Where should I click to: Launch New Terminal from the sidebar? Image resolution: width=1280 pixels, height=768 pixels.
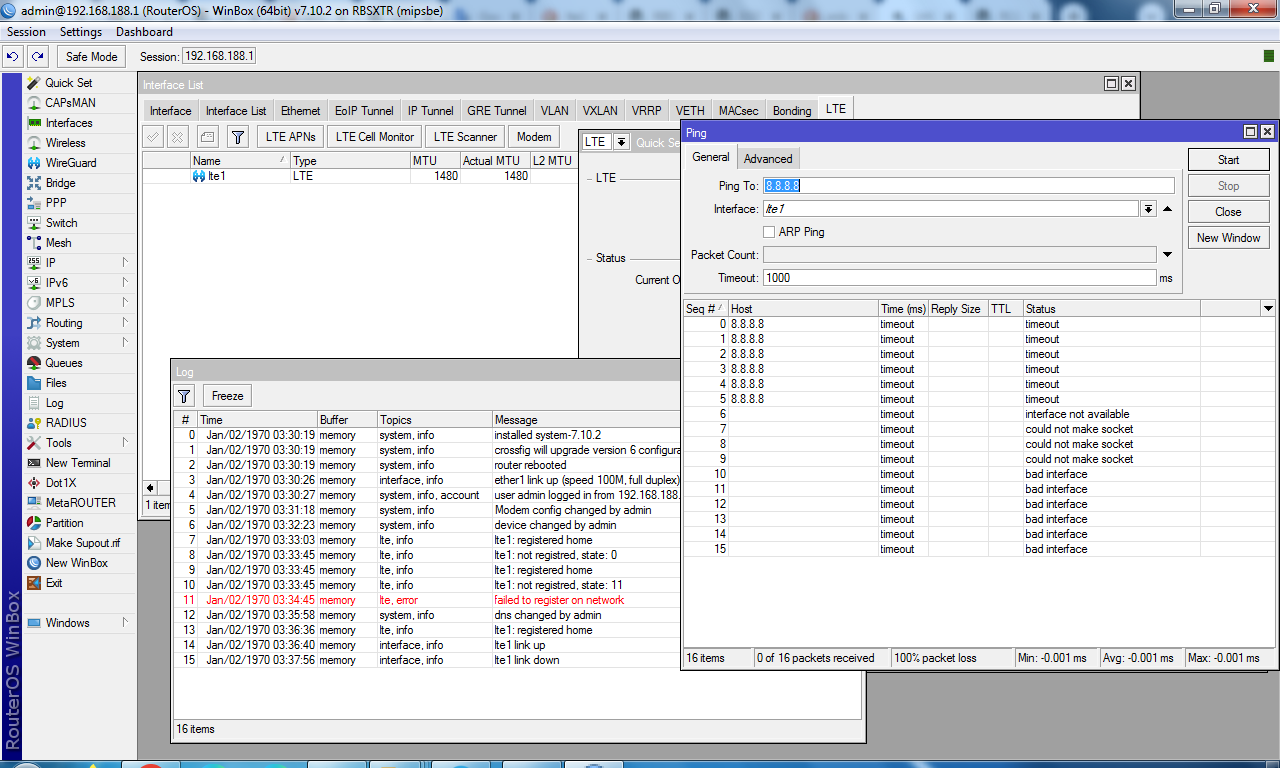tap(78, 463)
